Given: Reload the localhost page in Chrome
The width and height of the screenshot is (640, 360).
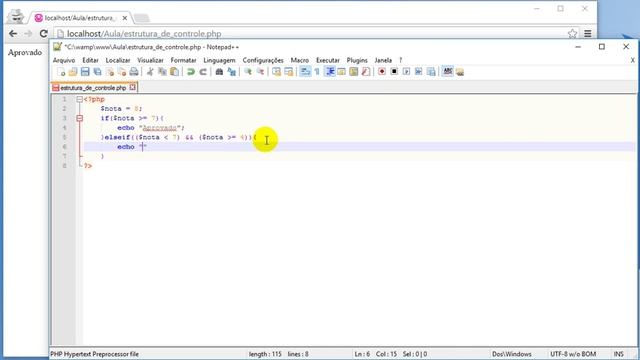Looking at the screenshot, I should pyautogui.click(x=43, y=33).
